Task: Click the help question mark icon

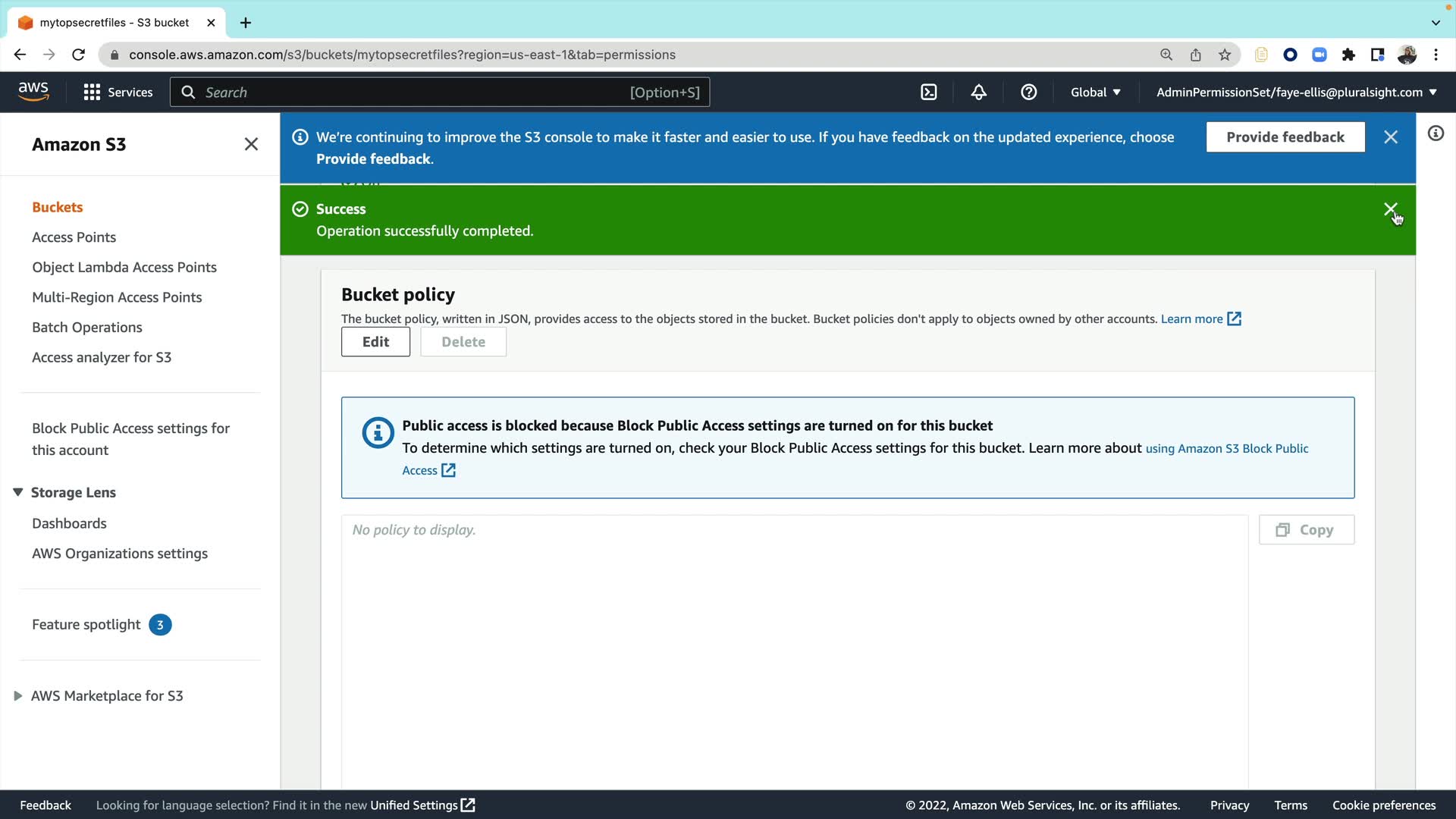Action: pos(1028,93)
